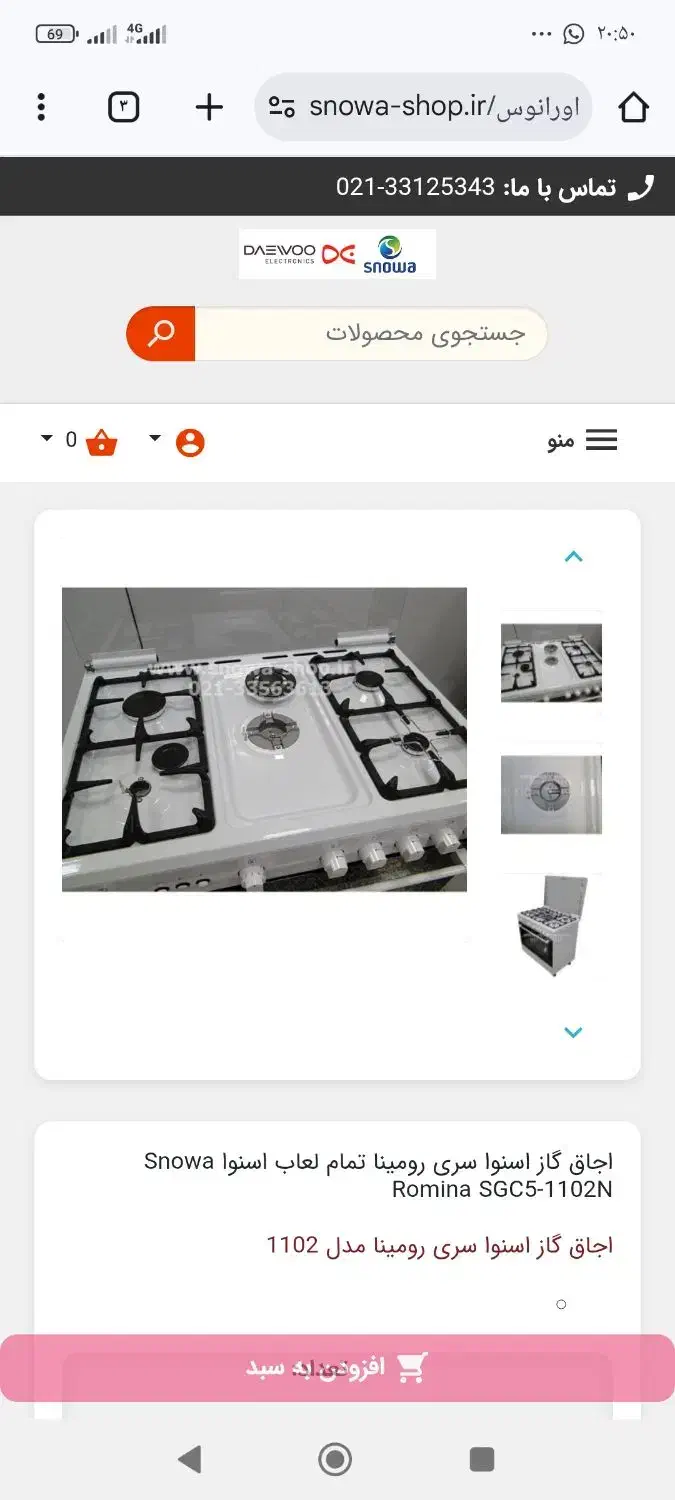Go to the browser home page icon

pos(634,107)
